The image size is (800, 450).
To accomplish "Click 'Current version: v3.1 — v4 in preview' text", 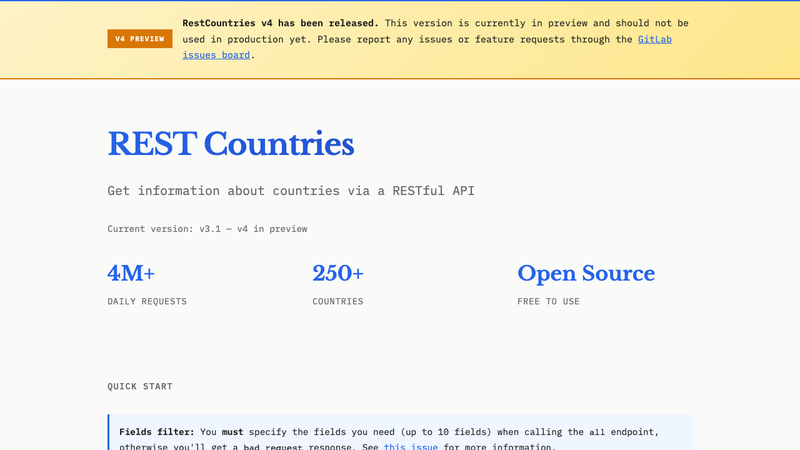I will 207,229.
